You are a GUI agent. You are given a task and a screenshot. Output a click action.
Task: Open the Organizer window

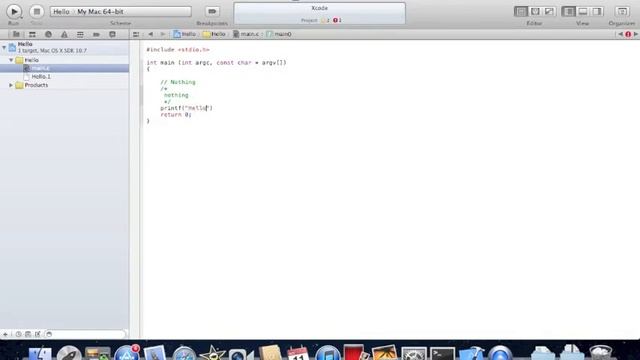622,11
